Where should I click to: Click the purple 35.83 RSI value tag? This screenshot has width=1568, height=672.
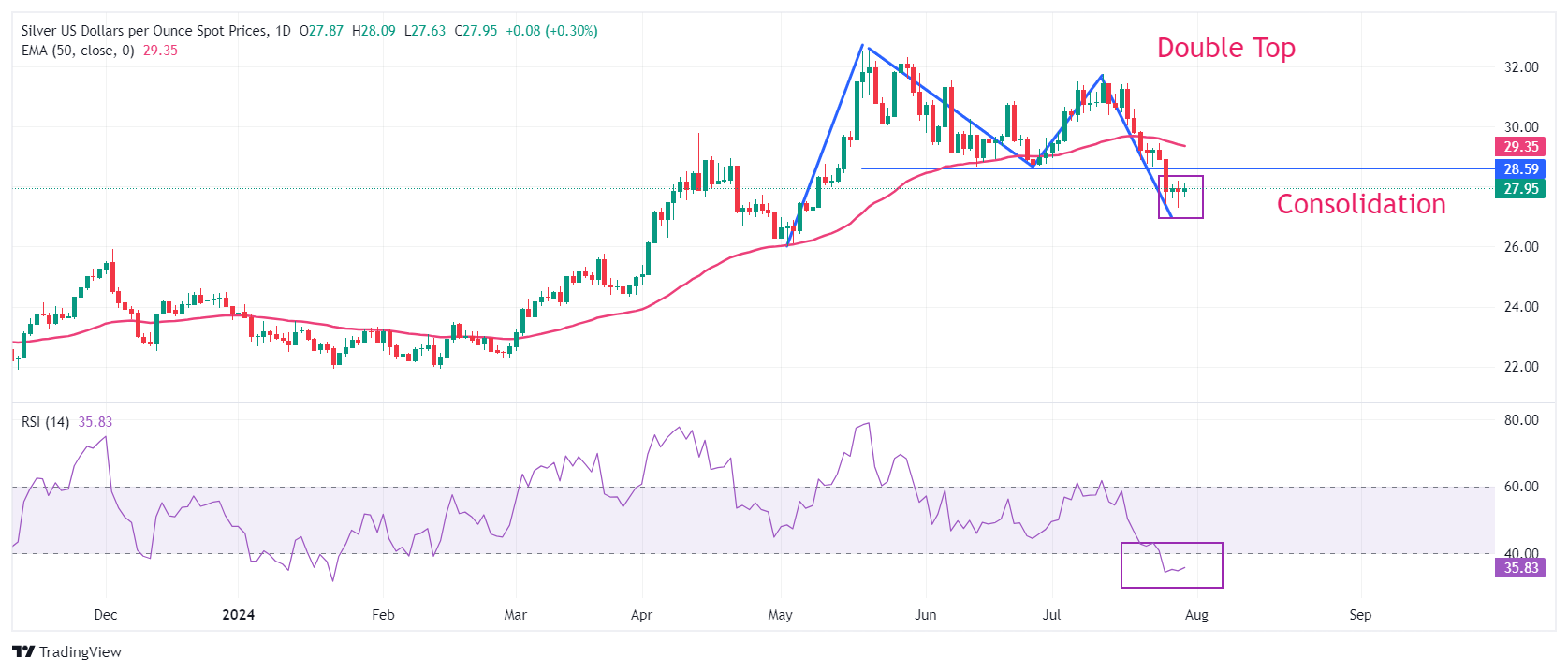(1520, 568)
